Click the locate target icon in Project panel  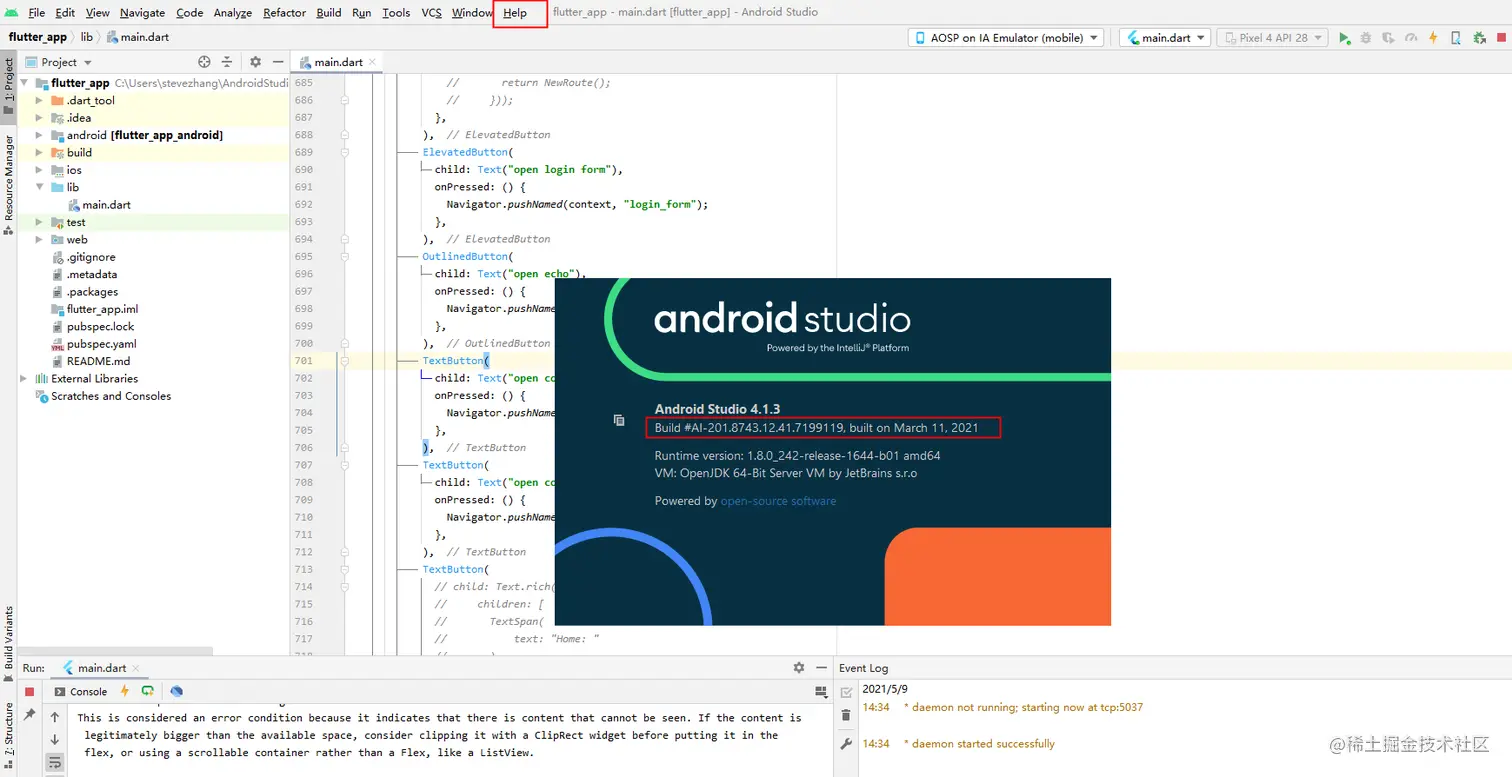coord(204,62)
